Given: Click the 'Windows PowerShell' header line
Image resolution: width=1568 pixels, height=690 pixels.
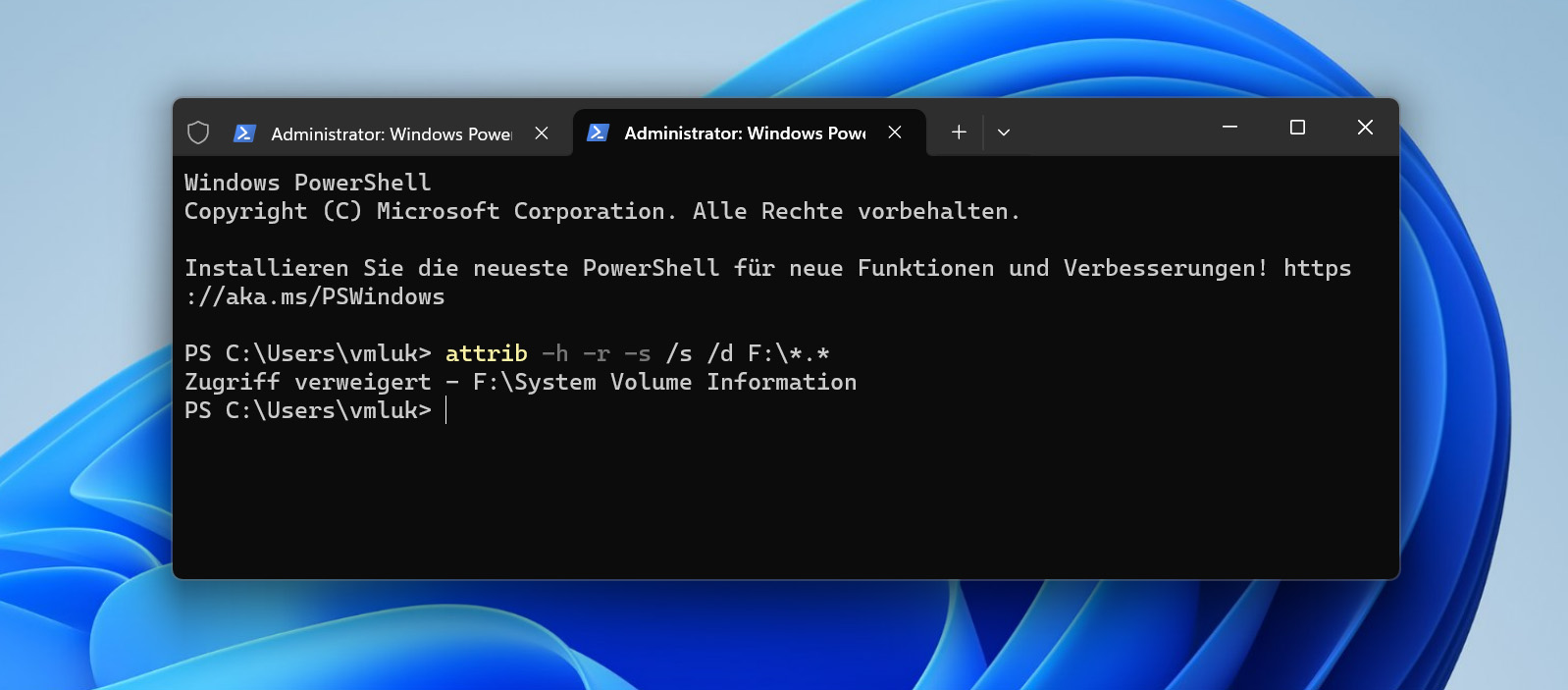Looking at the screenshot, I should click(x=307, y=183).
